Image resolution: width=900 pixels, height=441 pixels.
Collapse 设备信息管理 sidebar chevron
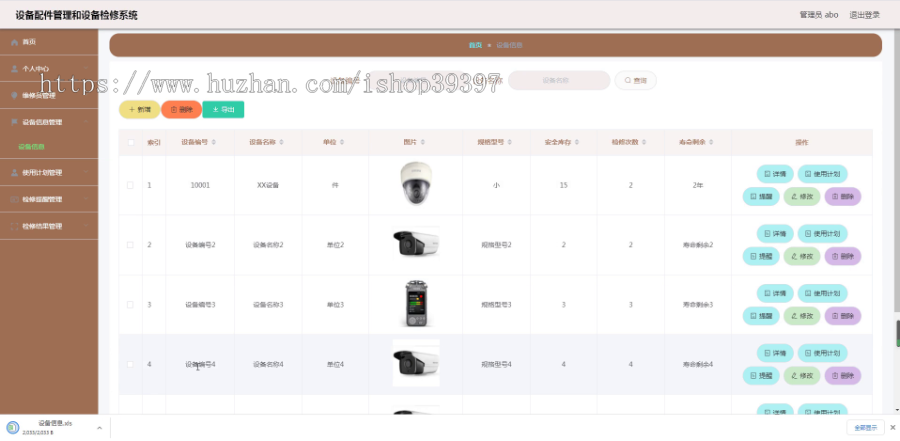pyautogui.click(x=86, y=122)
